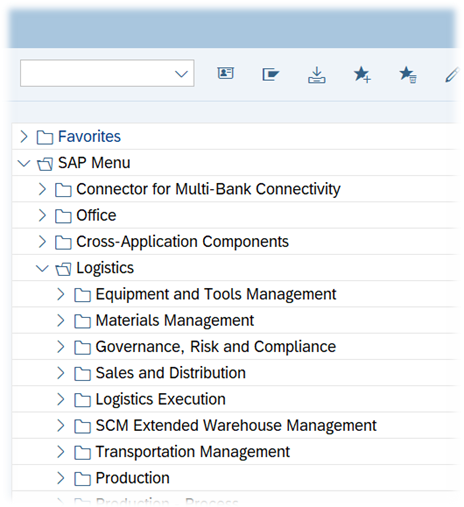
Task: Click the Transportation Management folder icon
Action: click(x=82, y=453)
